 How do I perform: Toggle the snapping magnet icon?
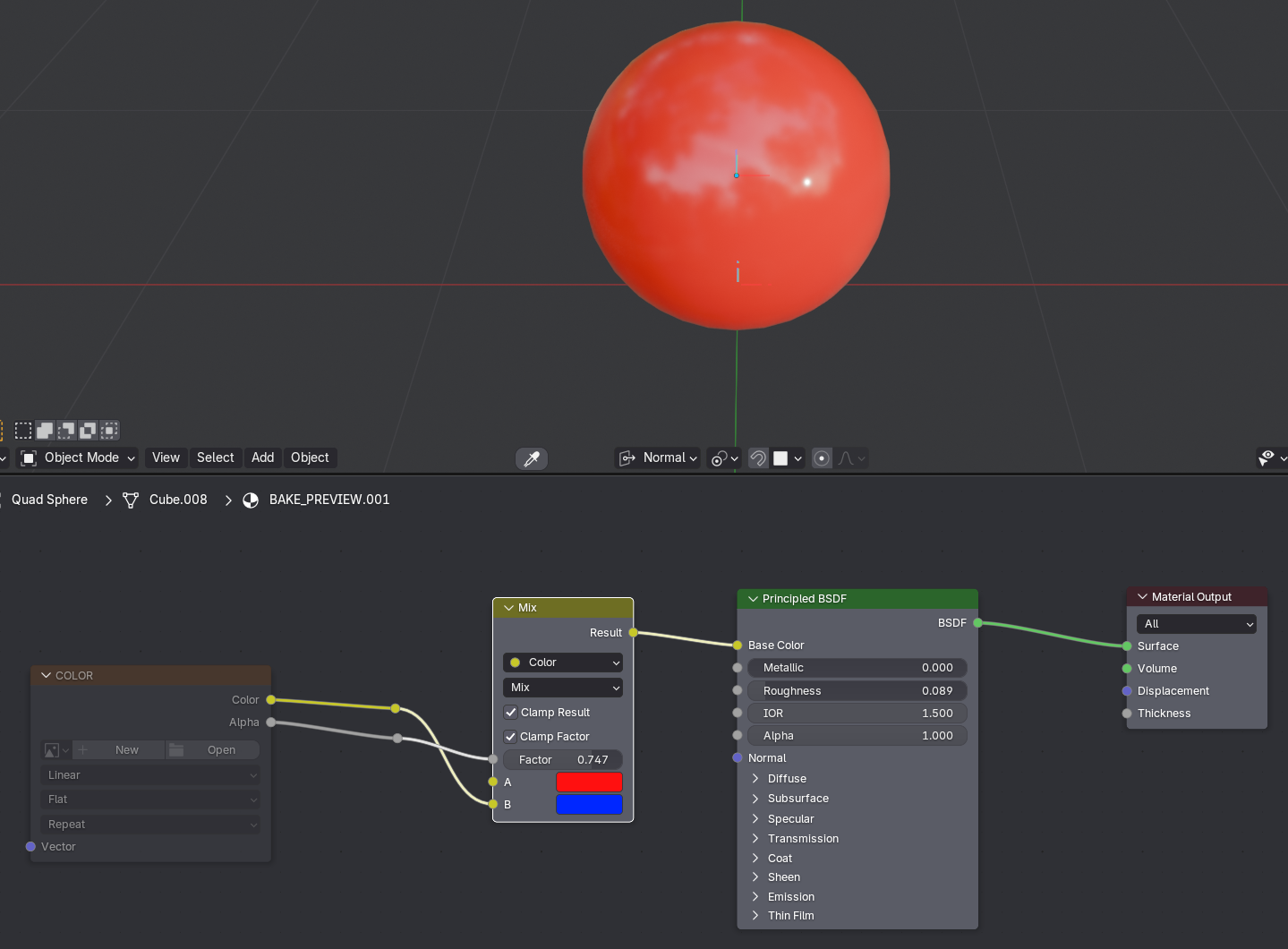point(758,458)
